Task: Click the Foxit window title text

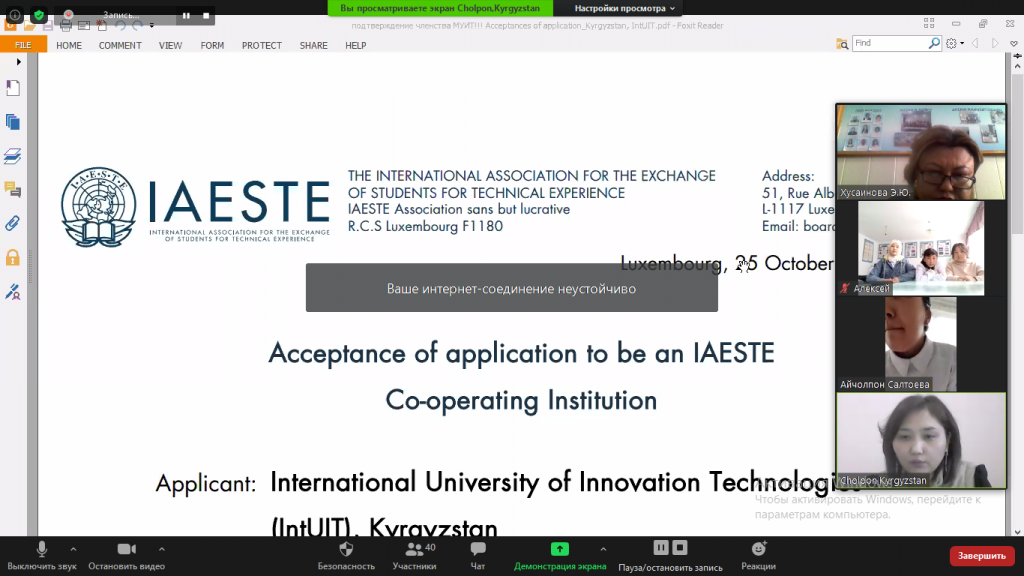Action: (x=537, y=25)
